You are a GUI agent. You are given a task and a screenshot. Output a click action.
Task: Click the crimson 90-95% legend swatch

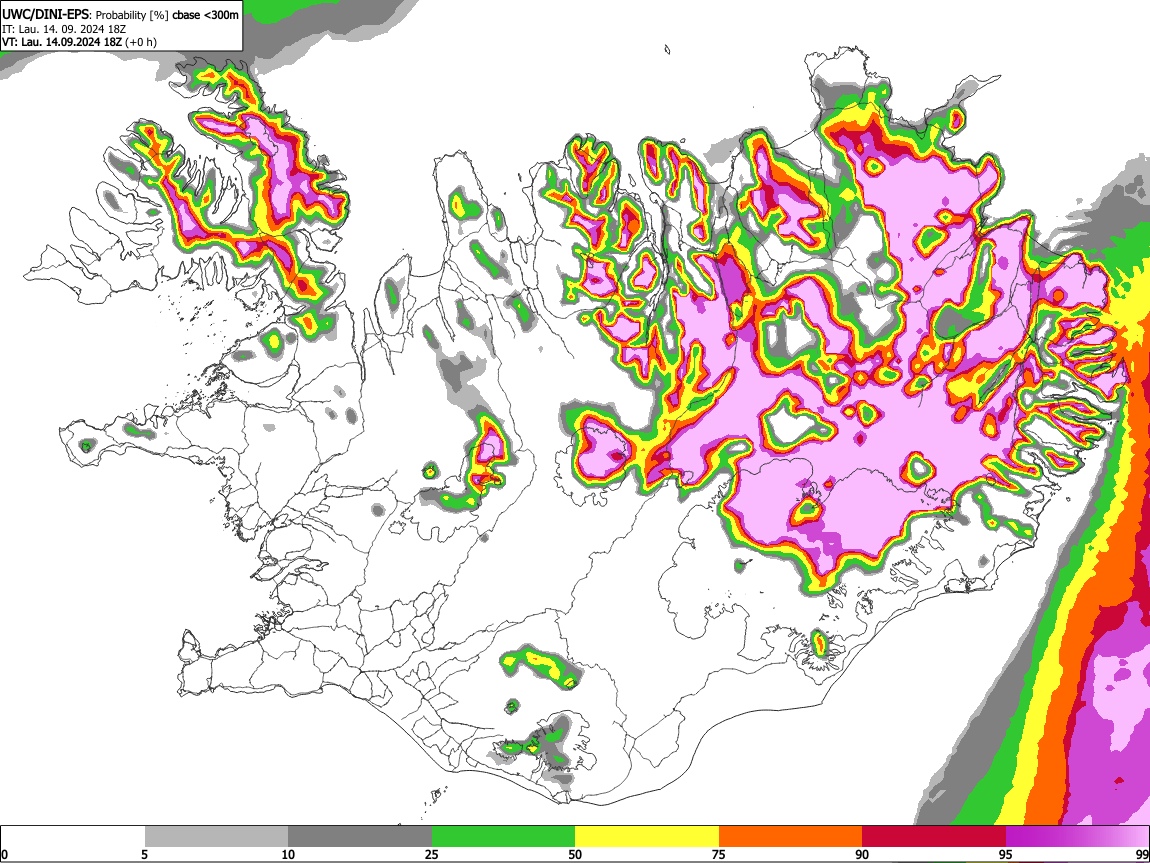(934, 837)
